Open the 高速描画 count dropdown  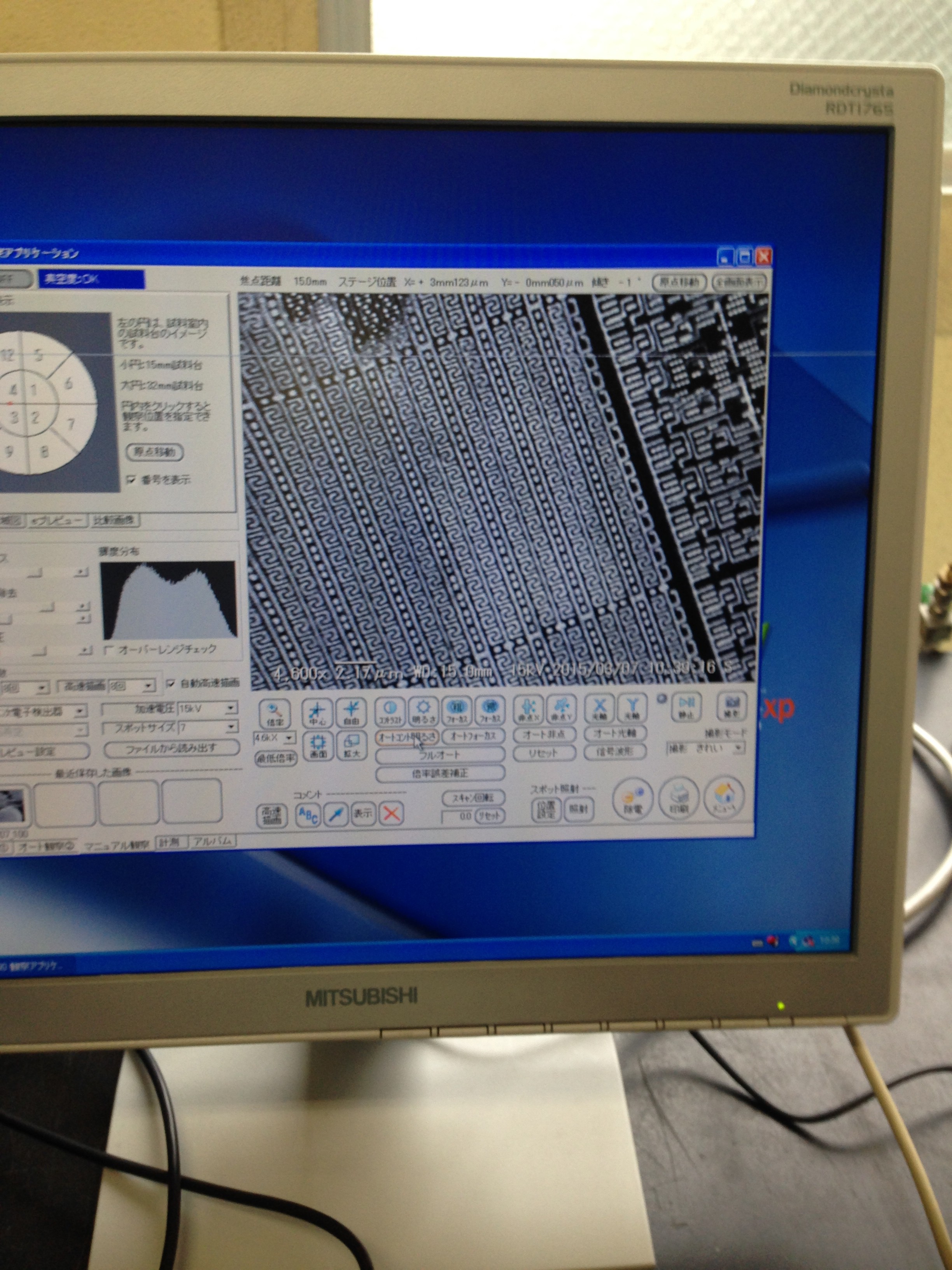tap(149, 686)
